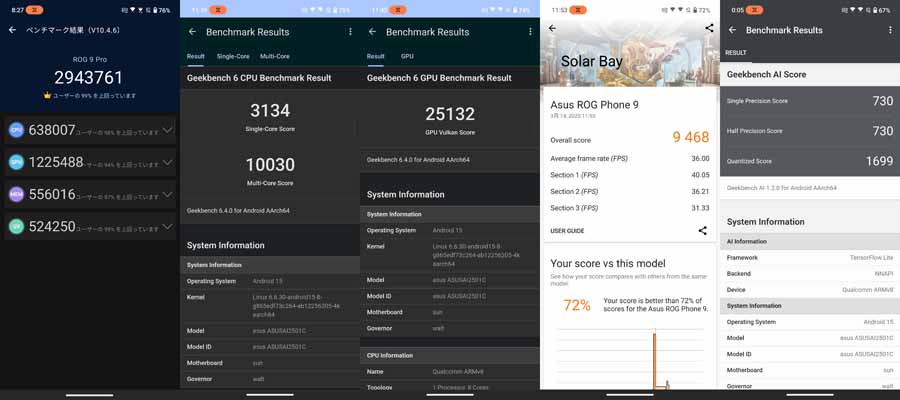Tap back arrow on AnTuTu results screen

point(13,30)
